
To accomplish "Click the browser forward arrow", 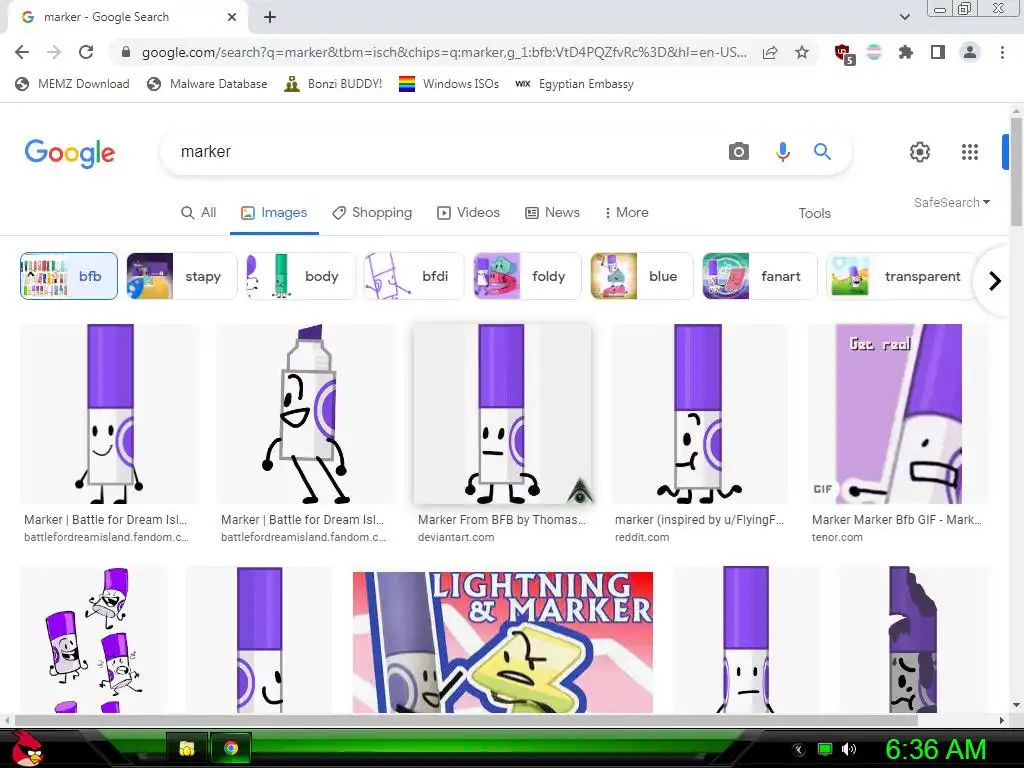I will (54, 52).
